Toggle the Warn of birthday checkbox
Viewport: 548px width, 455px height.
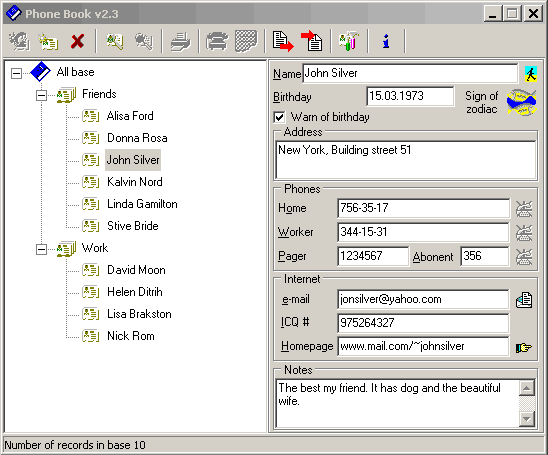[x=279, y=117]
